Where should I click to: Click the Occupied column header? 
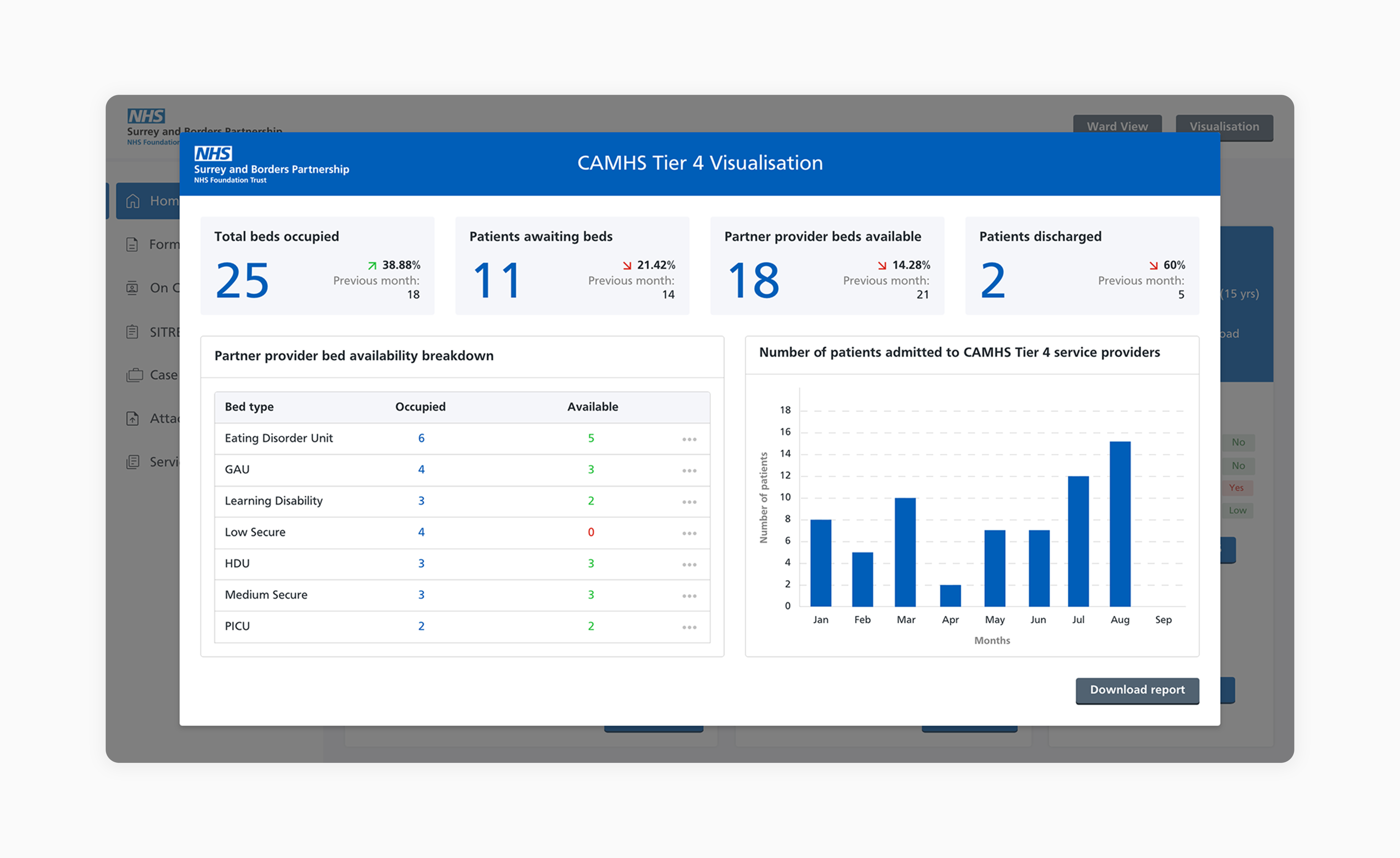420,407
